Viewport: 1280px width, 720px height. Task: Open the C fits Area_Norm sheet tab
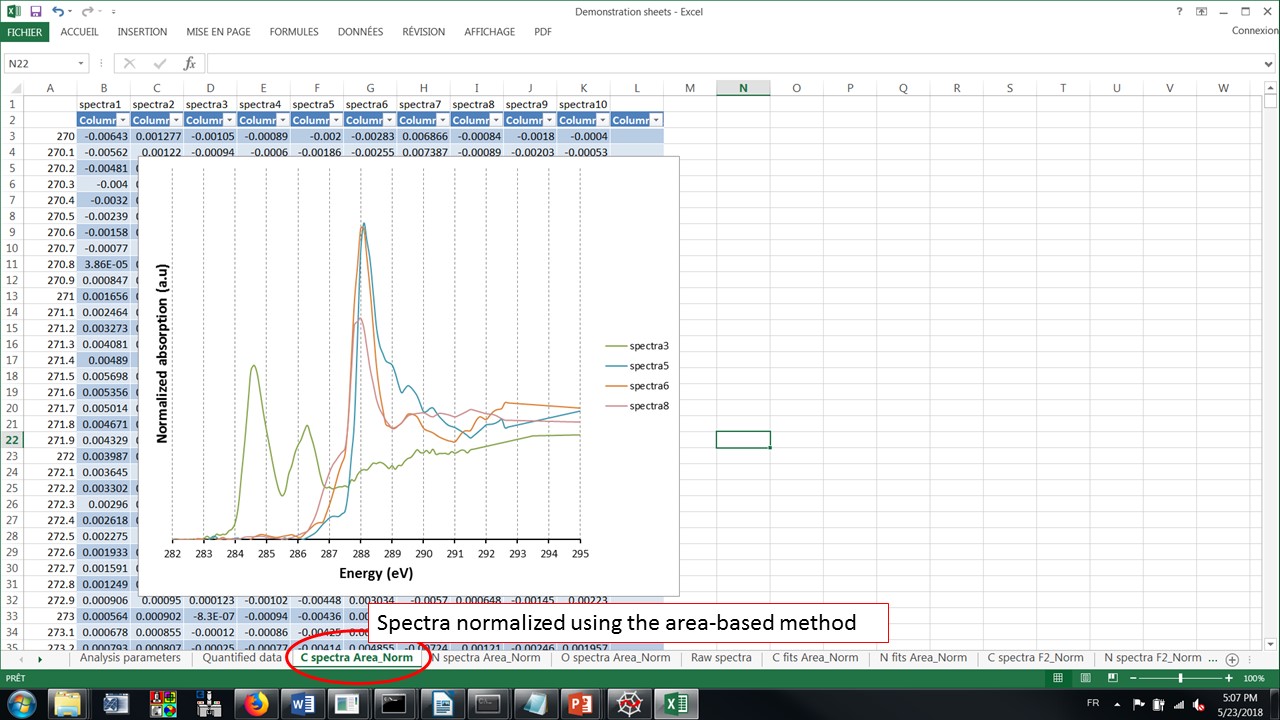(815, 658)
